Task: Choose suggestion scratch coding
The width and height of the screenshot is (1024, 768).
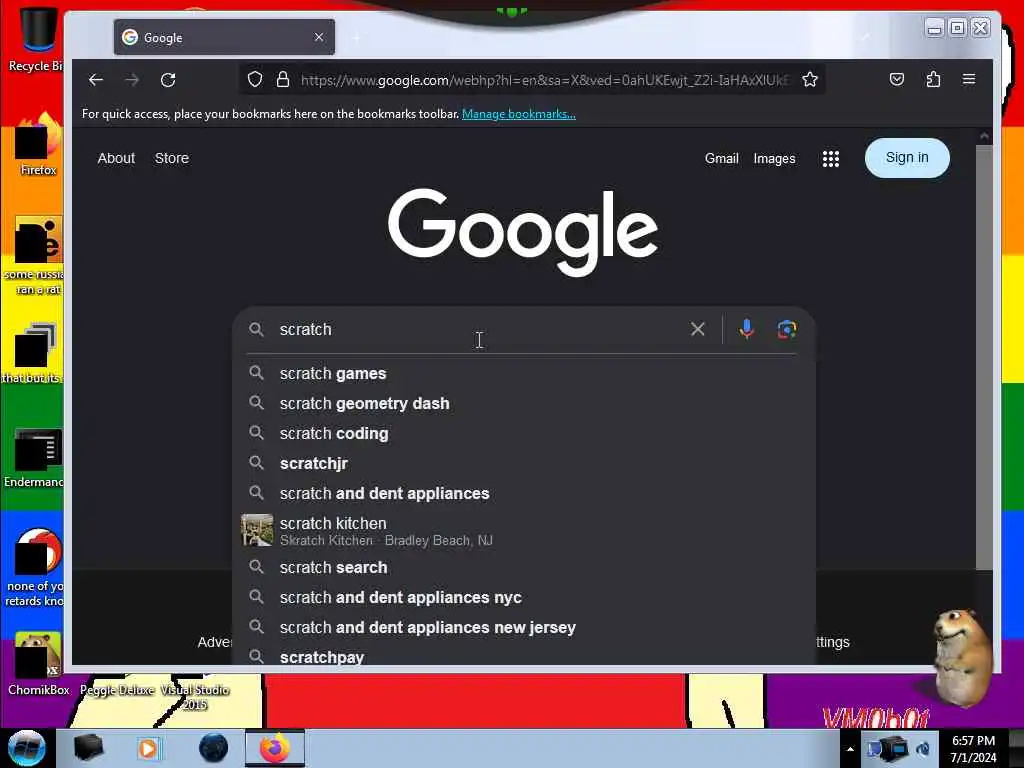Action: coord(524,434)
